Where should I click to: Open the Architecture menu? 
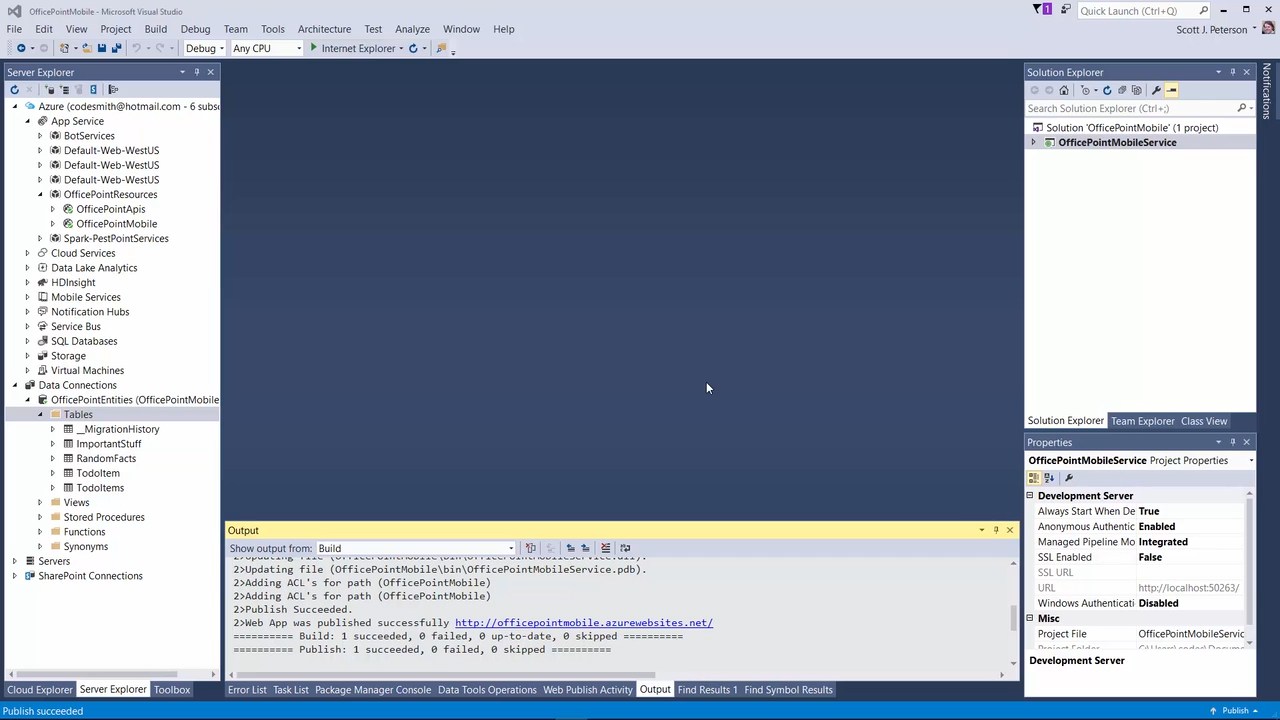[324, 29]
